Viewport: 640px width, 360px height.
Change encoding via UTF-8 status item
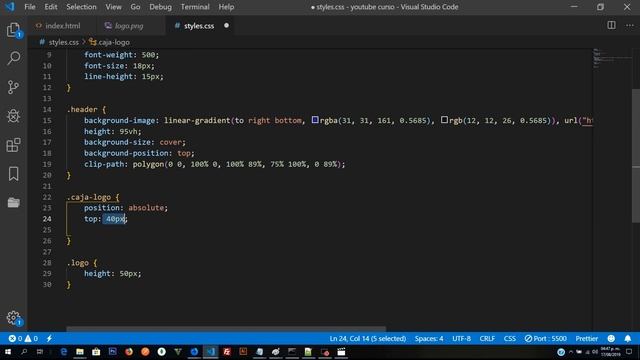point(461,338)
